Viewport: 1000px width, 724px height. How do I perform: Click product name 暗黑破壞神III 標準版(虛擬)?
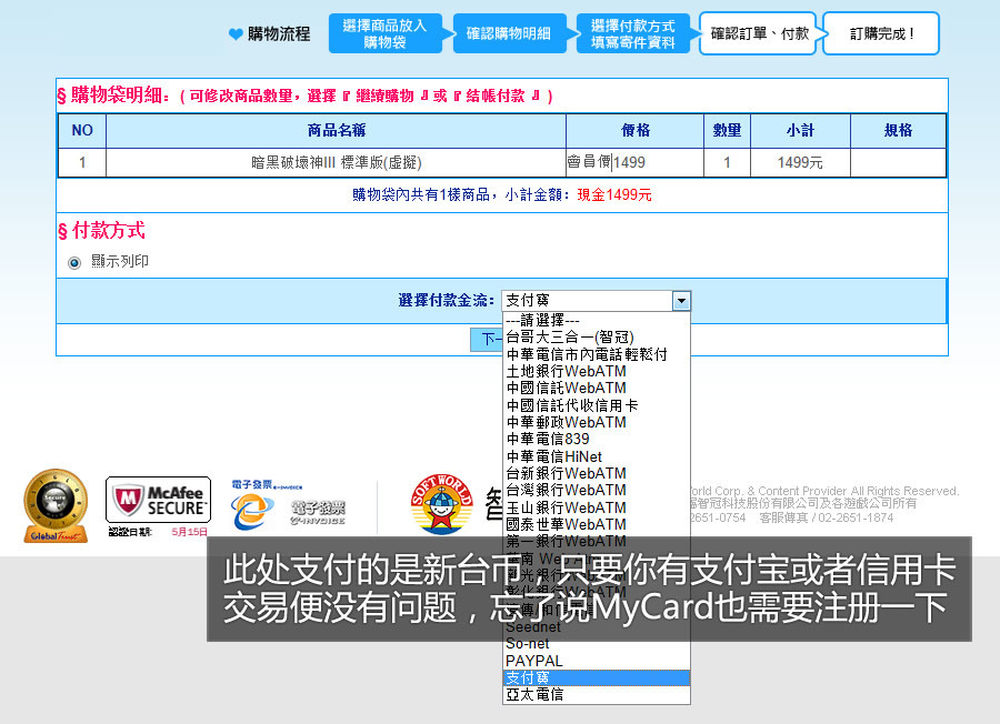[x=336, y=163]
